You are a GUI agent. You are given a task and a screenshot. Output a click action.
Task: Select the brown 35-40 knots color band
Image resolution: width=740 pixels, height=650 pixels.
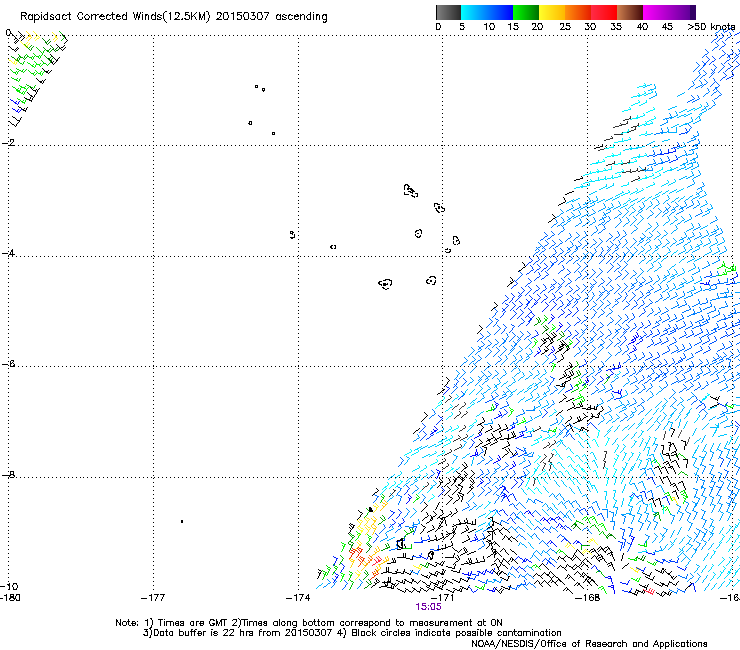click(x=630, y=12)
